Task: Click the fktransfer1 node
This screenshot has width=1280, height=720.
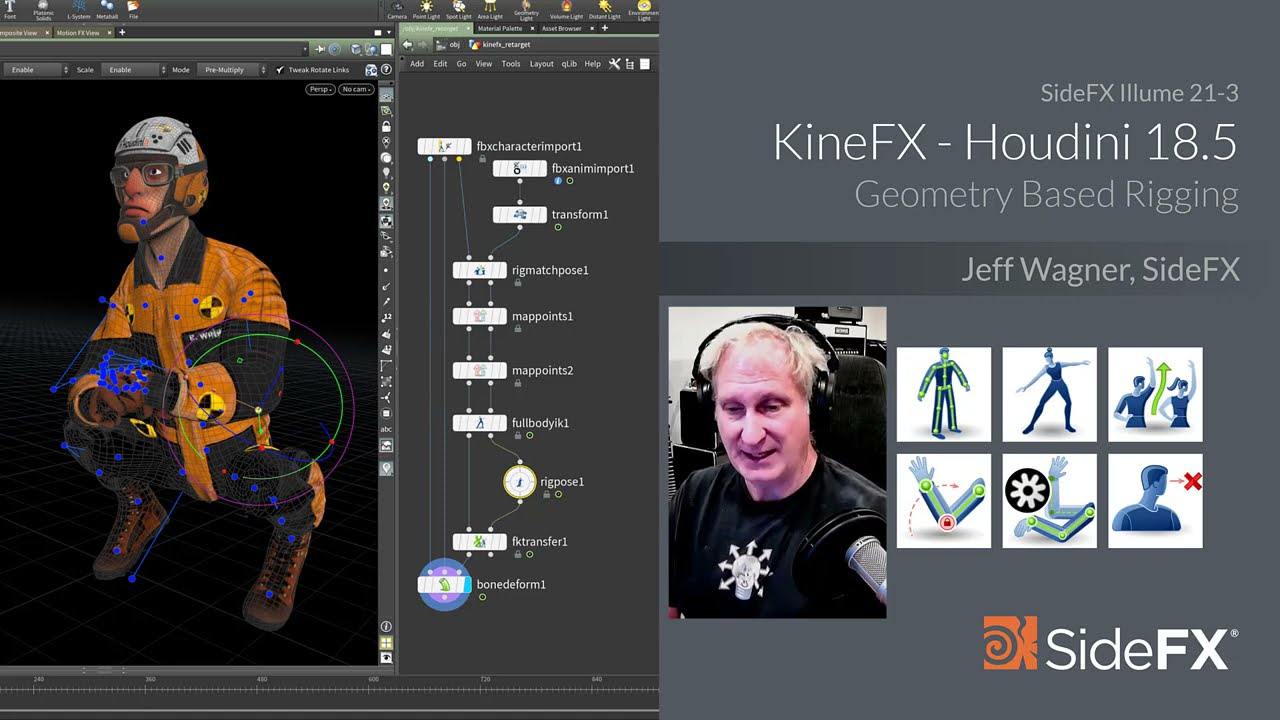Action: [479, 542]
